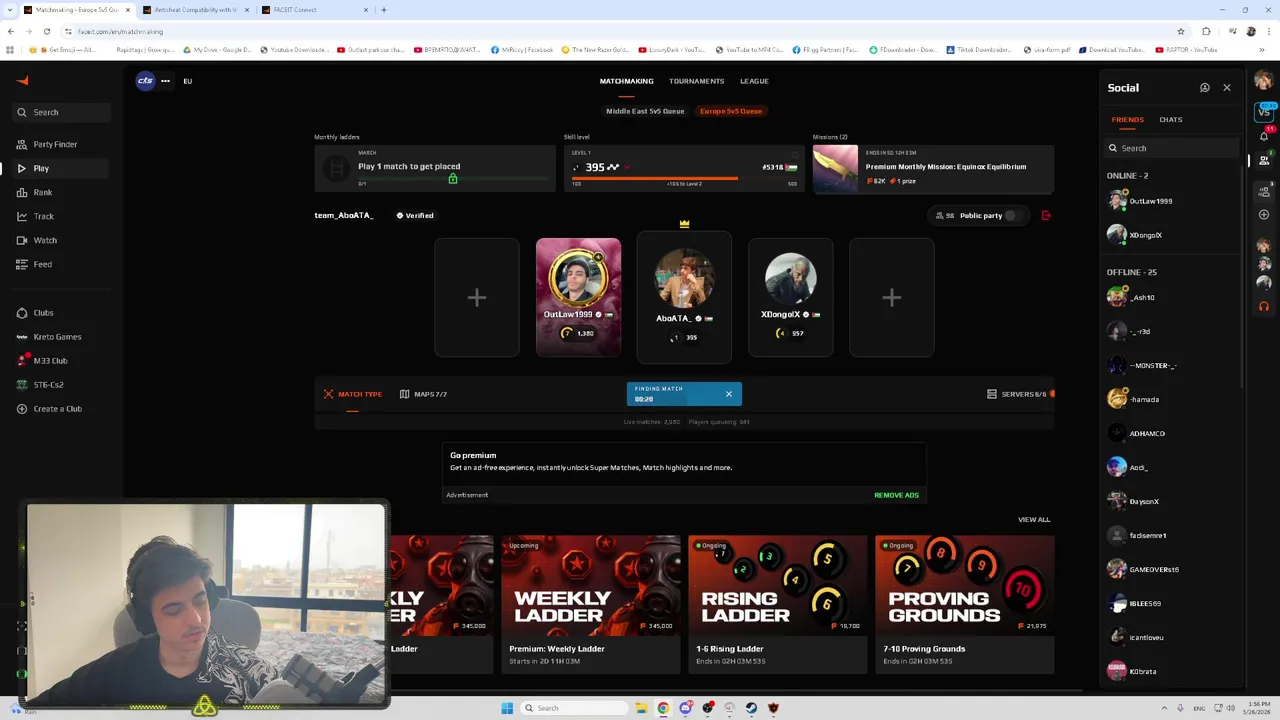Switch to Chats tab in Social
This screenshot has width=1280, height=720.
pyautogui.click(x=1170, y=120)
